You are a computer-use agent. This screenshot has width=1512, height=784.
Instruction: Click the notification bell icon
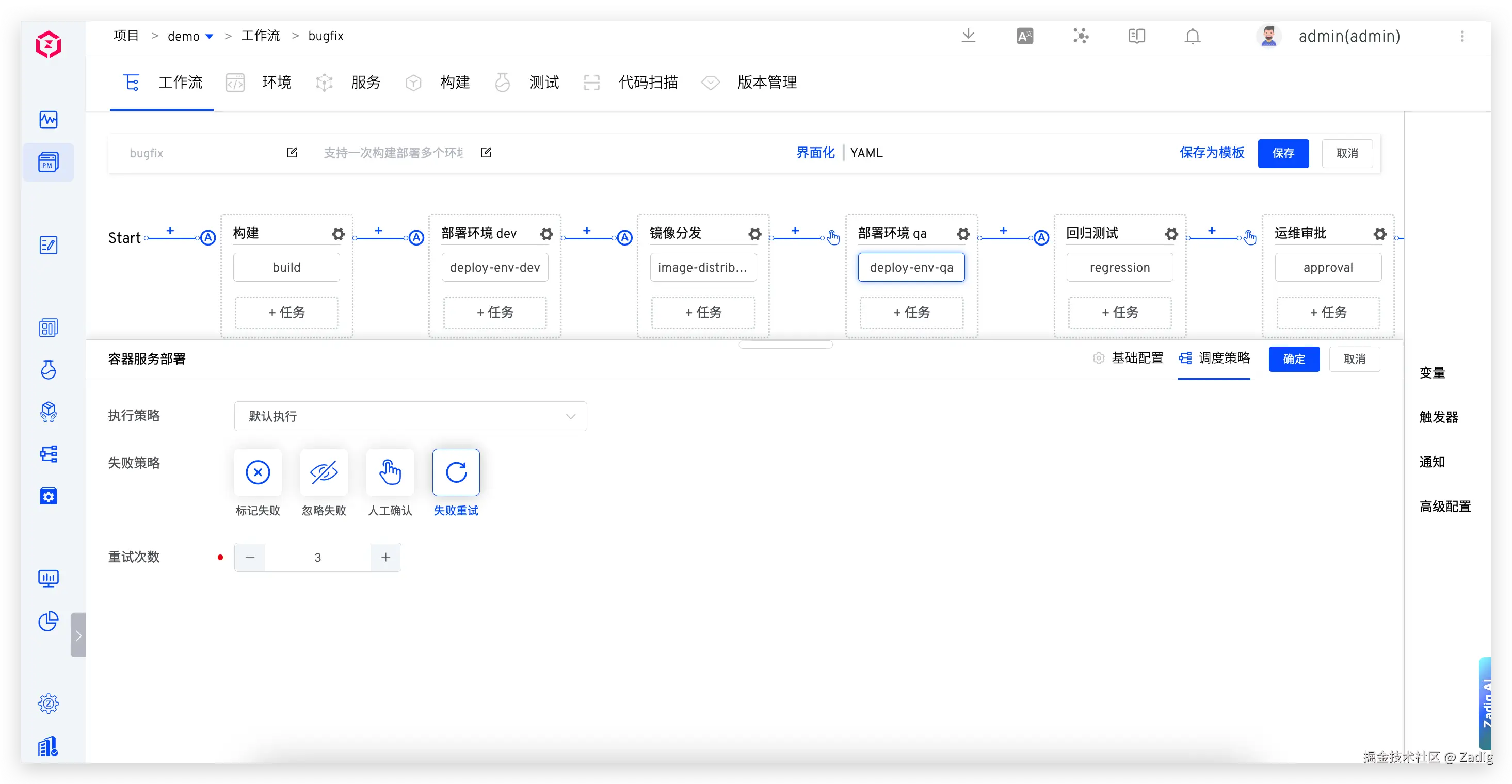click(1192, 37)
